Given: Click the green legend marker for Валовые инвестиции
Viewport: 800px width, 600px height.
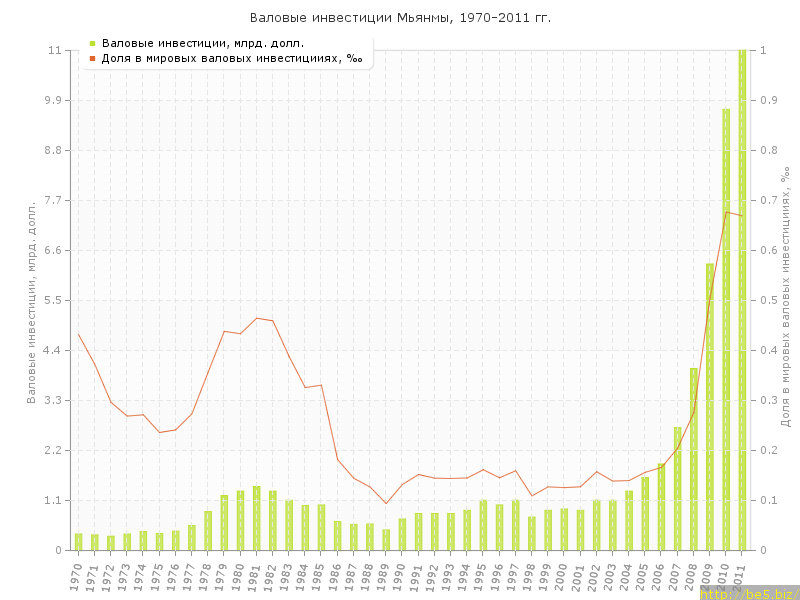Looking at the screenshot, I should (92, 43).
